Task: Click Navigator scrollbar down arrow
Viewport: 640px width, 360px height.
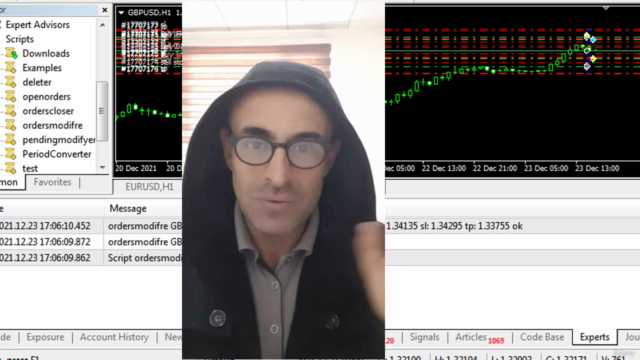Action: pyautogui.click(x=102, y=167)
